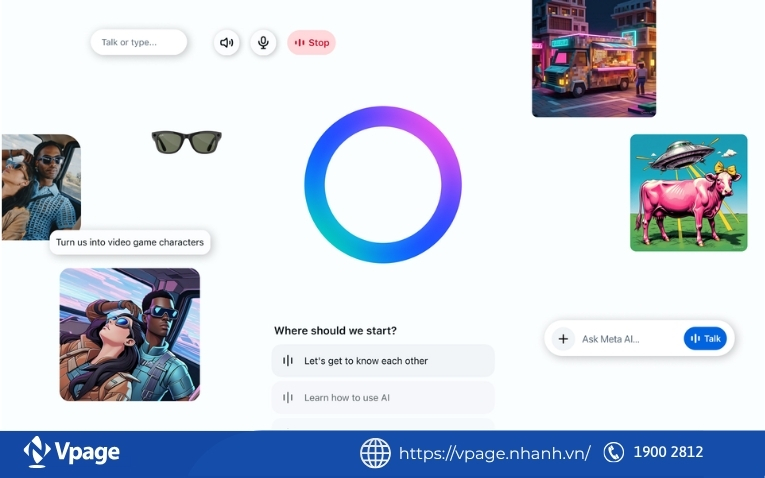Choose 'Learn how to use AI'

[383, 398]
